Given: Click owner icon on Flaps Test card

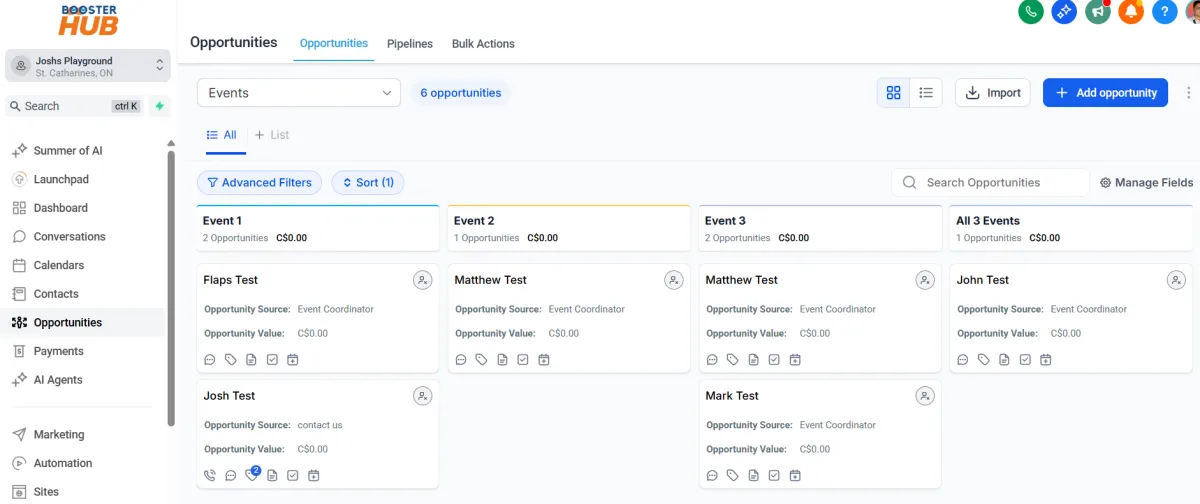Looking at the screenshot, I should (x=423, y=281).
